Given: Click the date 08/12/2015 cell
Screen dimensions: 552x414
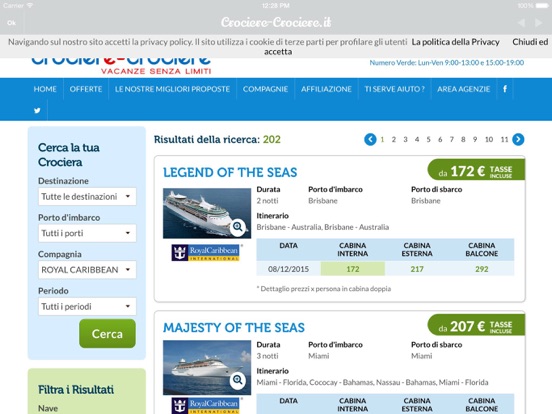Looking at the screenshot, I should [288, 269].
